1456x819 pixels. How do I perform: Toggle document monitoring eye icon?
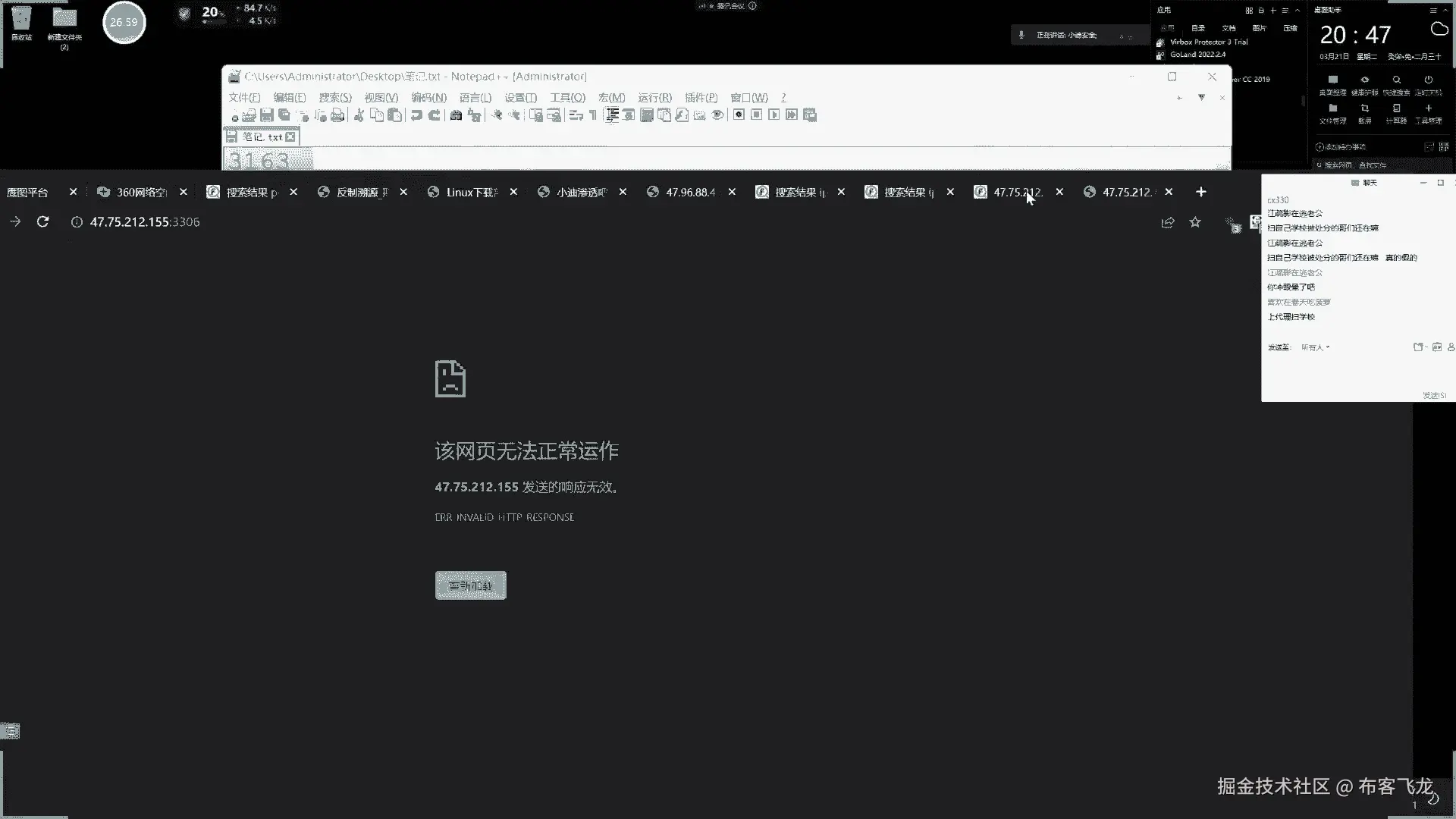point(717,115)
